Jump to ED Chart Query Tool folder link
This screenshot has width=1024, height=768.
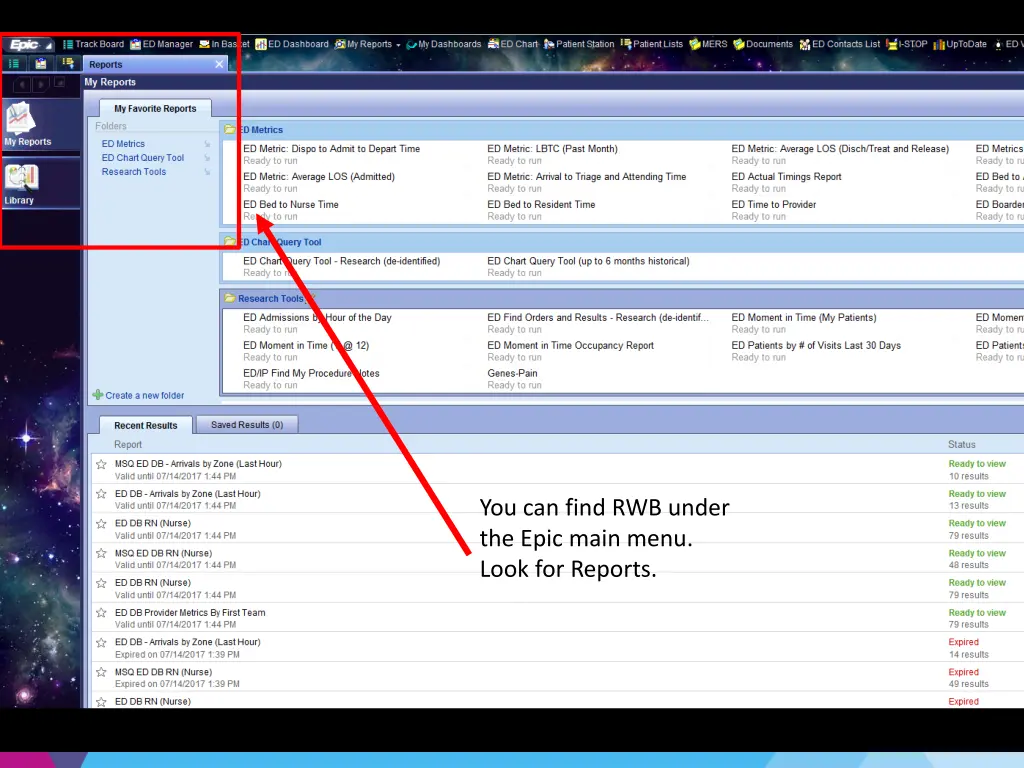(143, 157)
